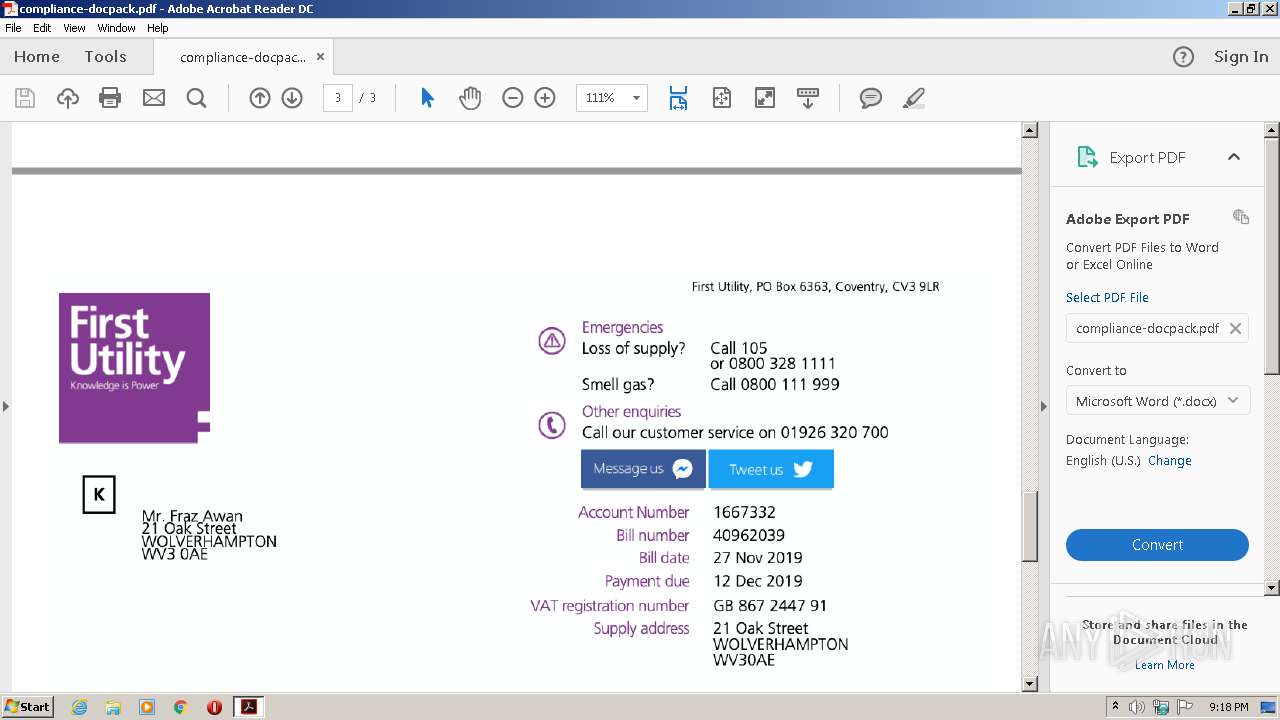Click the page number input field
The height and width of the screenshot is (720, 1280).
pos(338,98)
